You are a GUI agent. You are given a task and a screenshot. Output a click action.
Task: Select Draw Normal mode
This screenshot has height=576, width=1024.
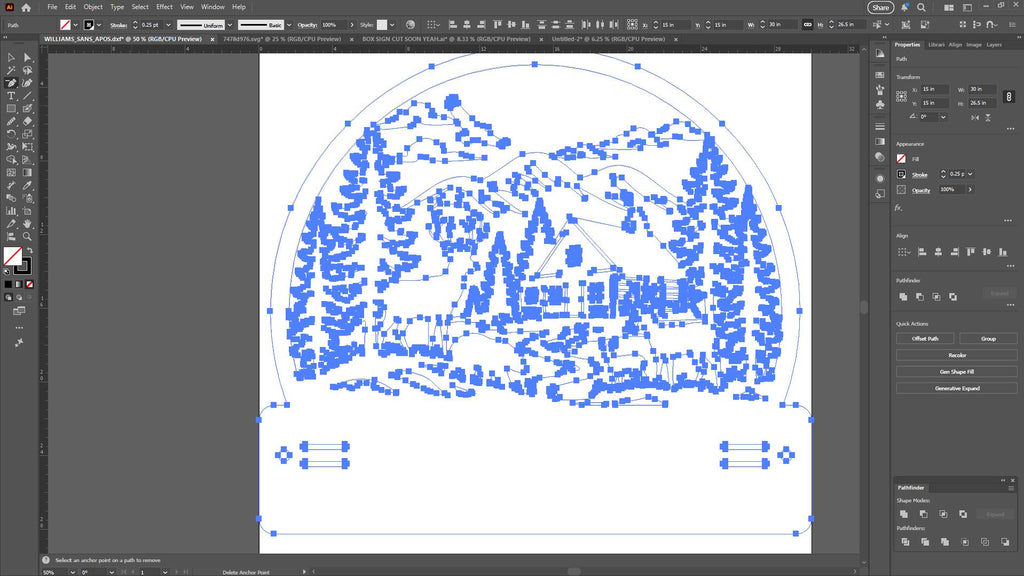click(x=8, y=297)
